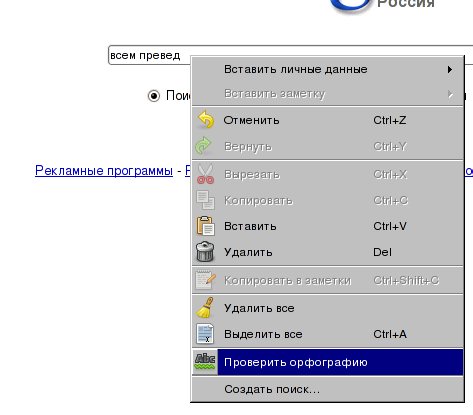Viewport: 473px width, 415px height.
Task: Expand the Вставить личные данные submenu arrow
Action: 450,69
